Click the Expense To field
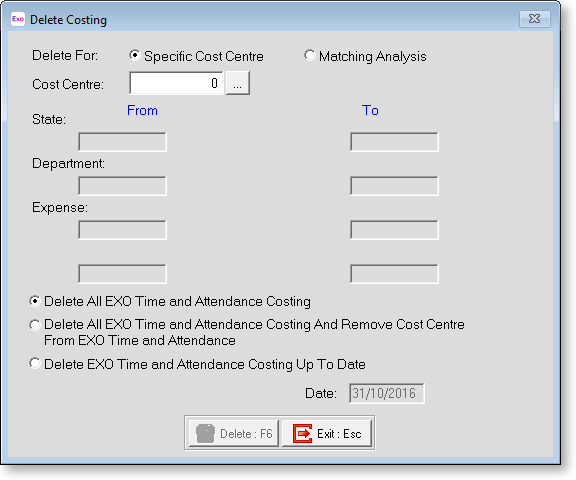 point(394,230)
